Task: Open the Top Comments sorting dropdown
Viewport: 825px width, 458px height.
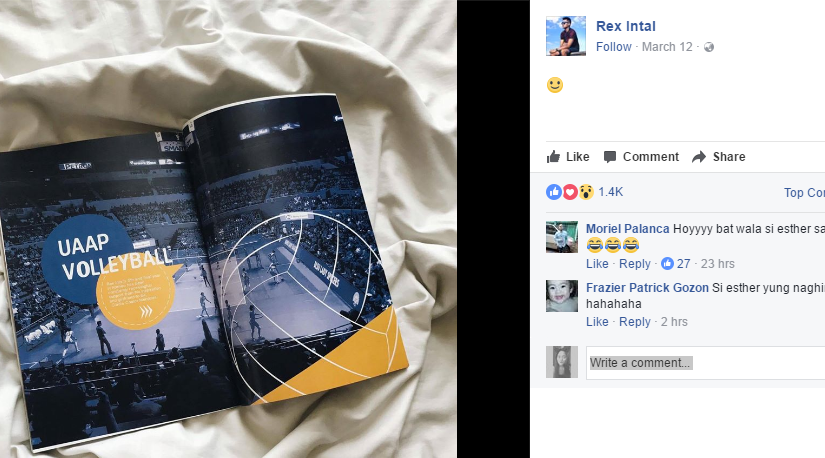Action: (x=804, y=193)
